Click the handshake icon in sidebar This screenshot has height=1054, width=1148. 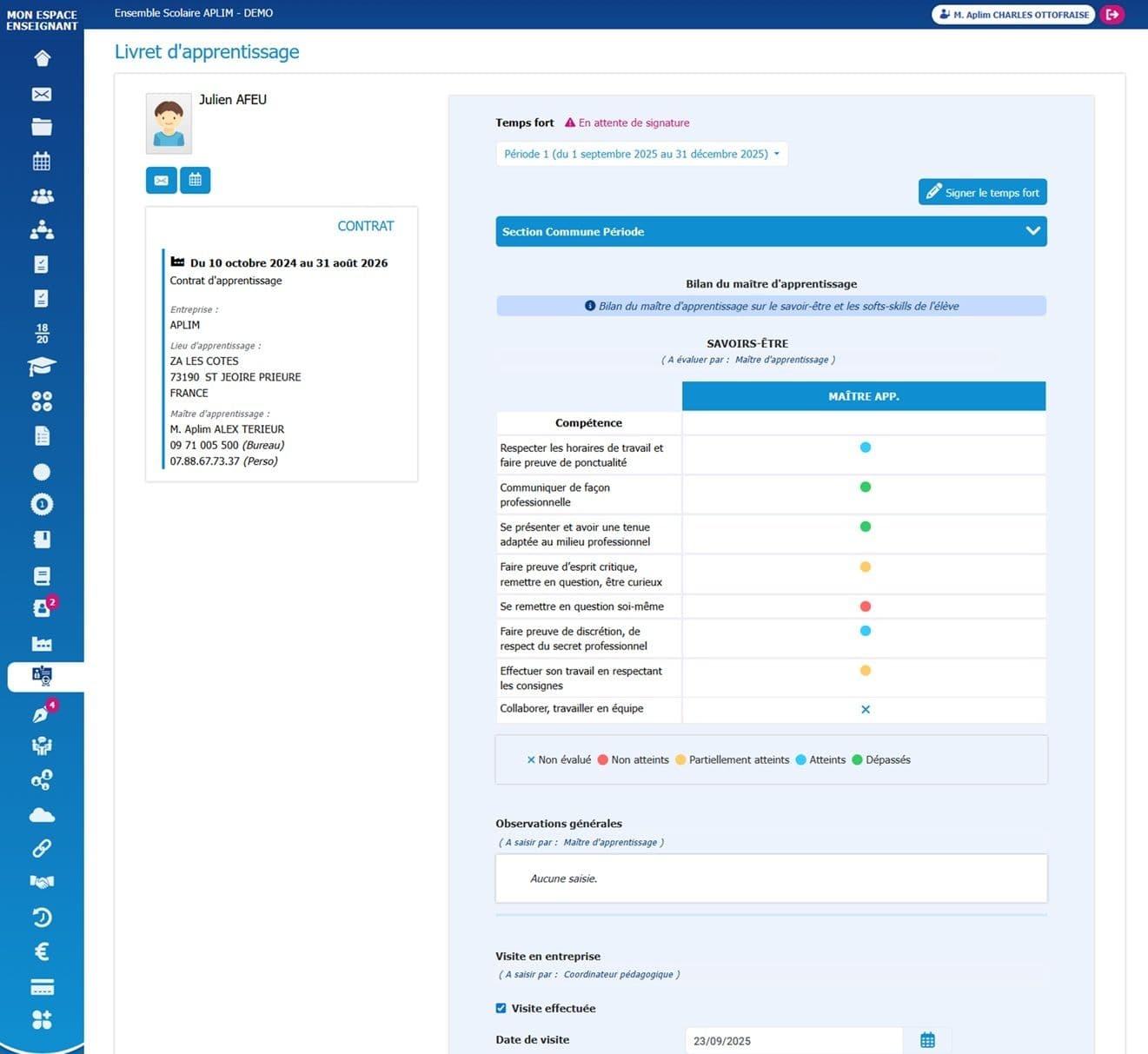coord(42,881)
